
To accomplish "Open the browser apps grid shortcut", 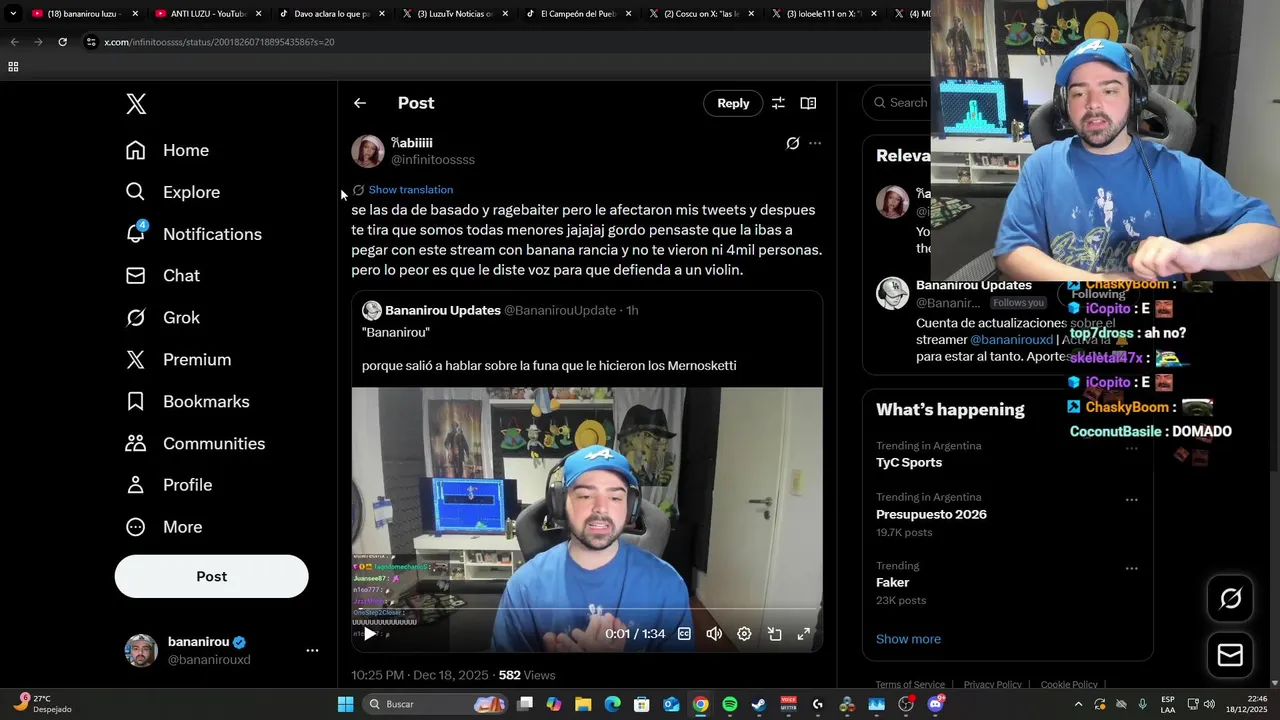I will point(13,67).
